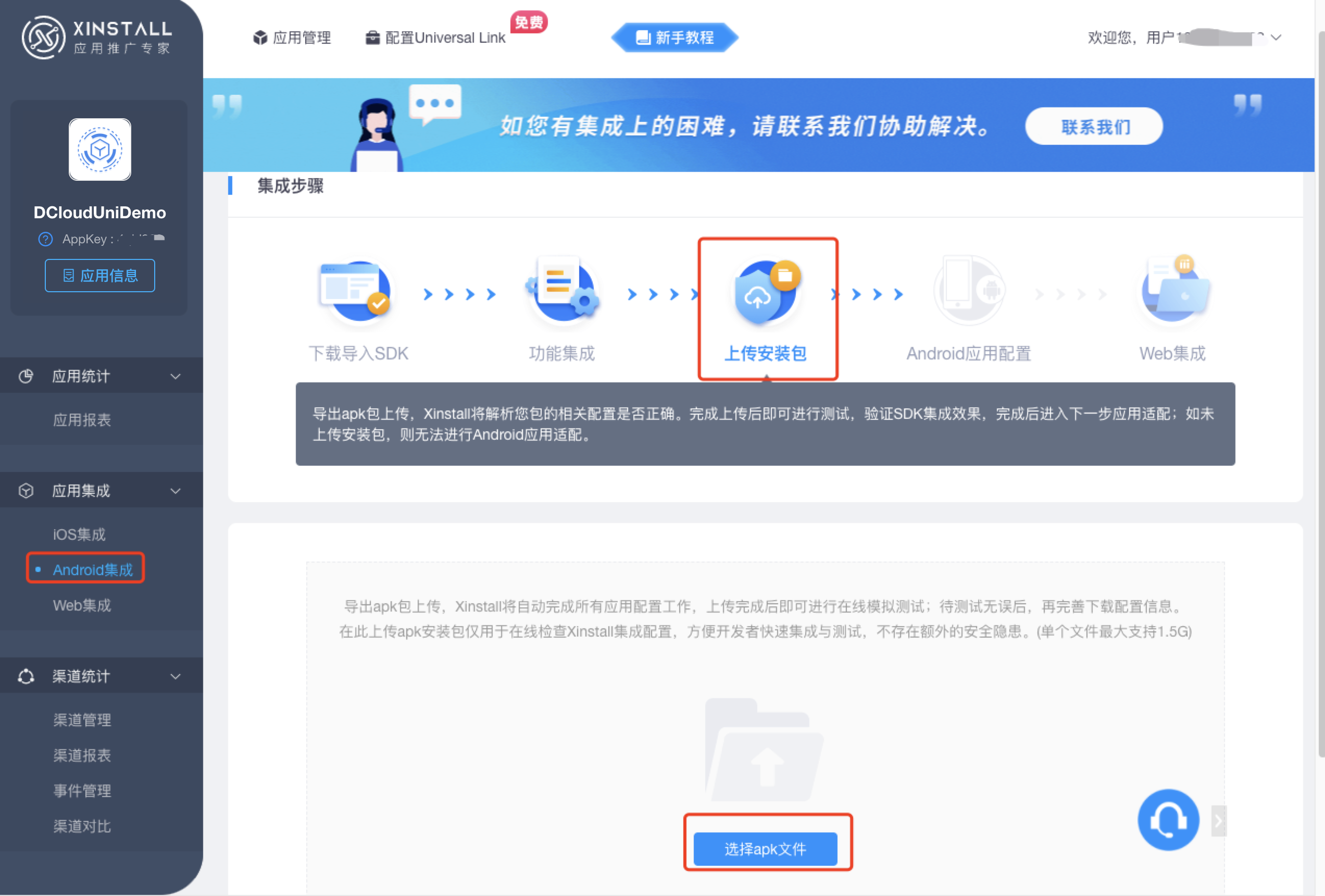Image resolution: width=1325 pixels, height=896 pixels.
Task: Select the Android应用配置 step icon
Action: click(x=969, y=290)
